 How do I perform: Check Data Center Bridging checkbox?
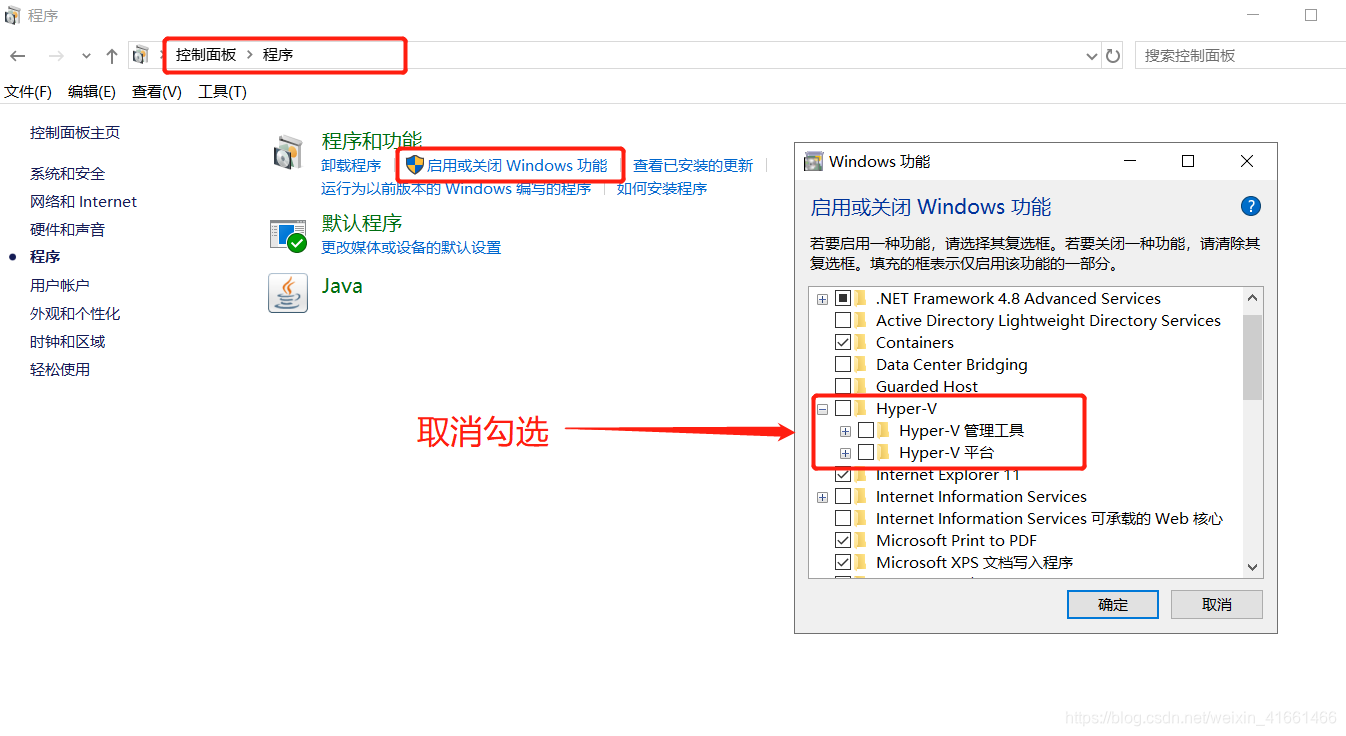(843, 365)
